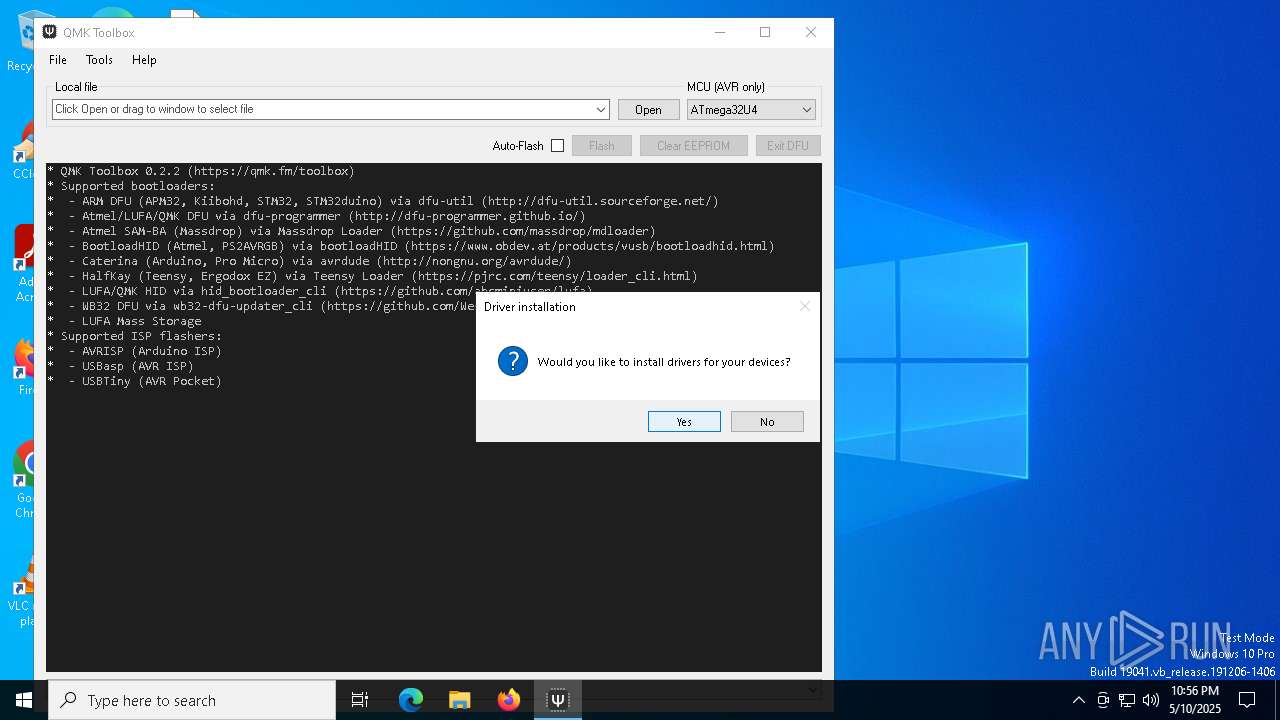
Task: Click the Flash button
Action: tap(601, 146)
